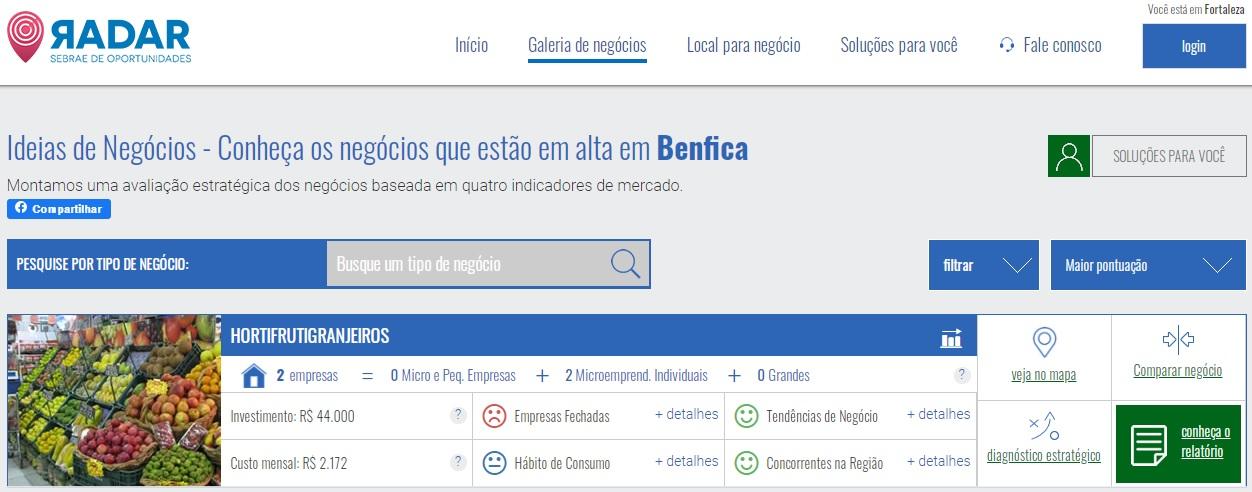Go to 'Início' menu item
1252x492 pixels.
(471, 45)
